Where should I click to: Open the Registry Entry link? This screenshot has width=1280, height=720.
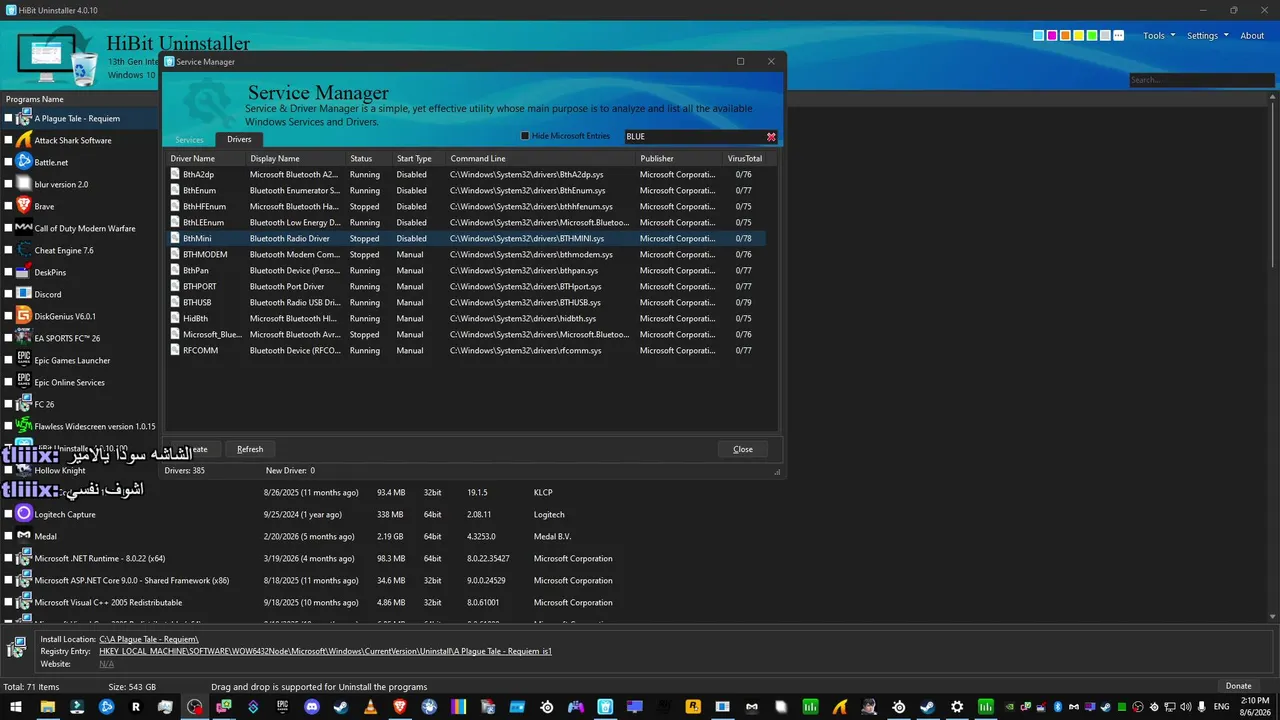pos(325,651)
